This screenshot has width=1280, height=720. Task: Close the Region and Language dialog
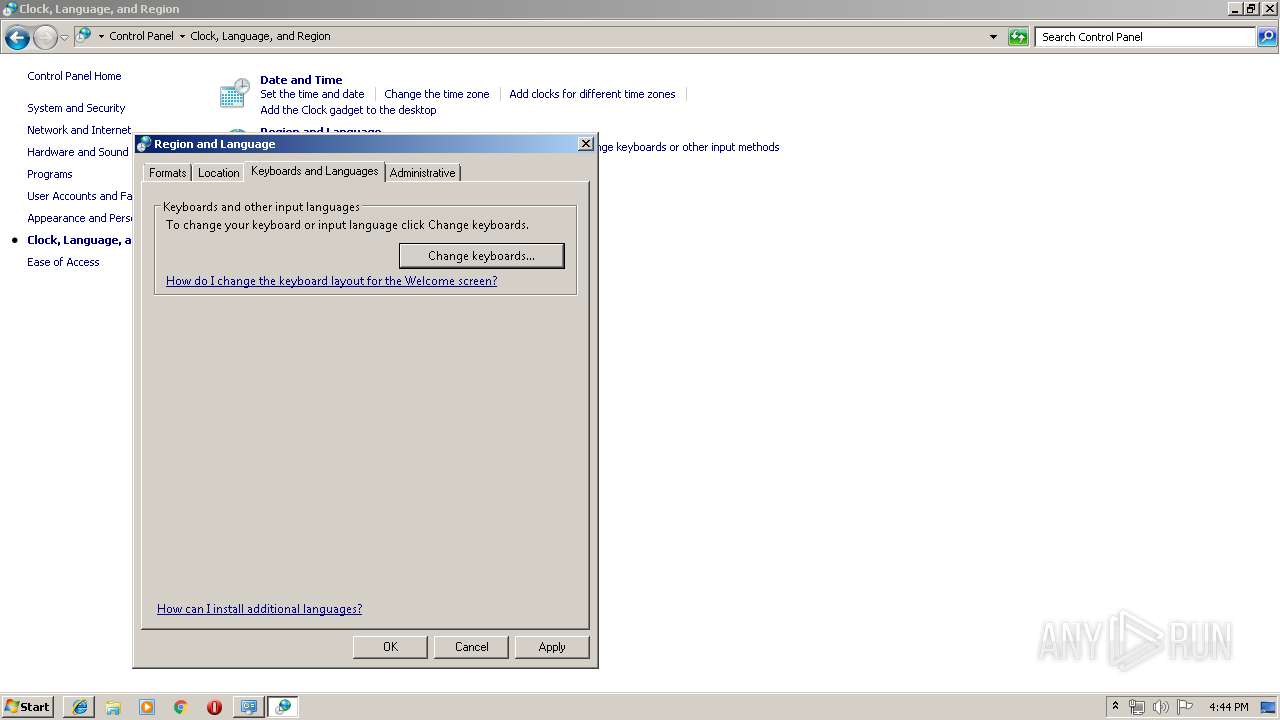tap(586, 144)
